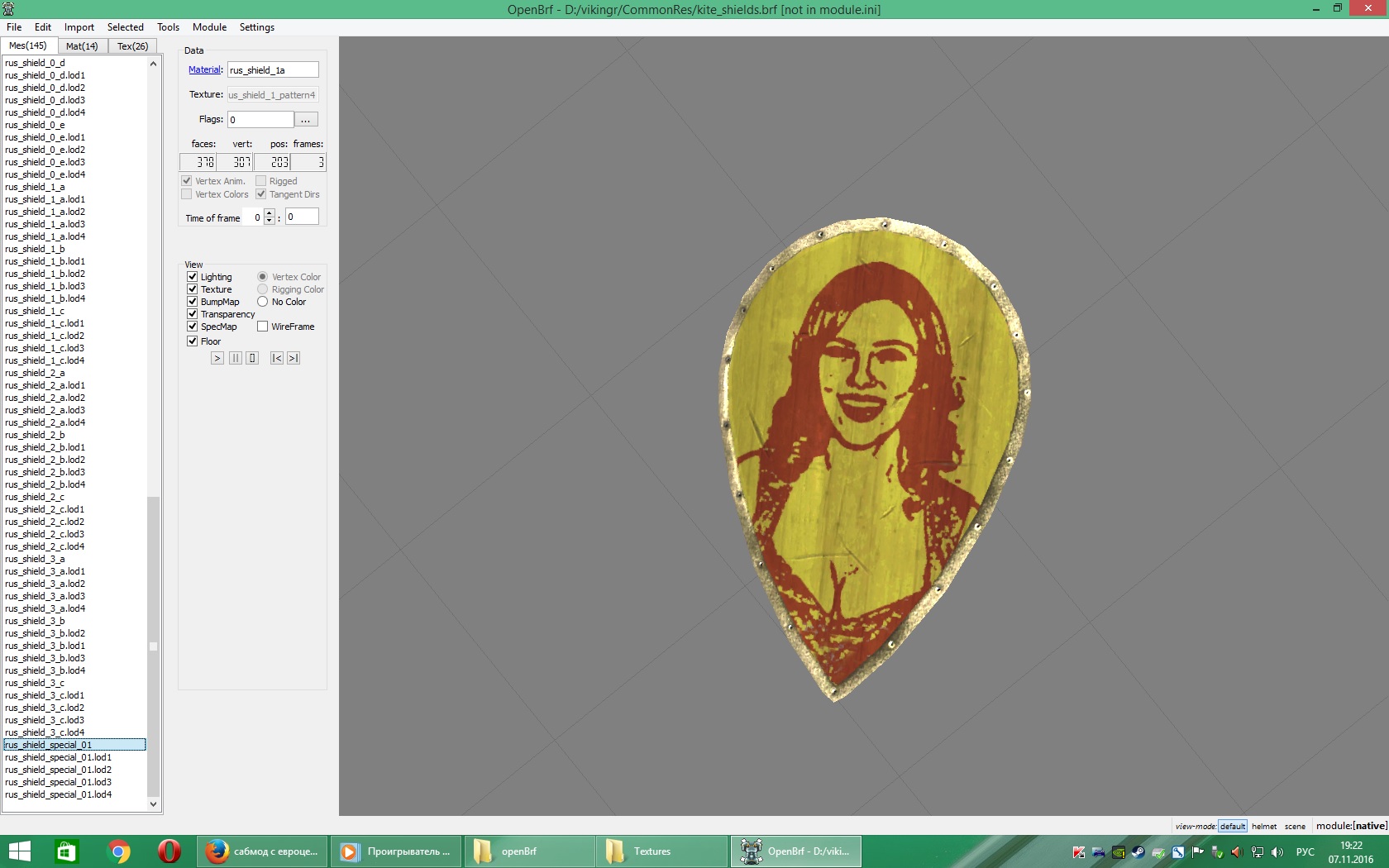Open the NVIDIA tray icon
Viewport: 1389px width, 868px height.
pyautogui.click(x=1118, y=852)
